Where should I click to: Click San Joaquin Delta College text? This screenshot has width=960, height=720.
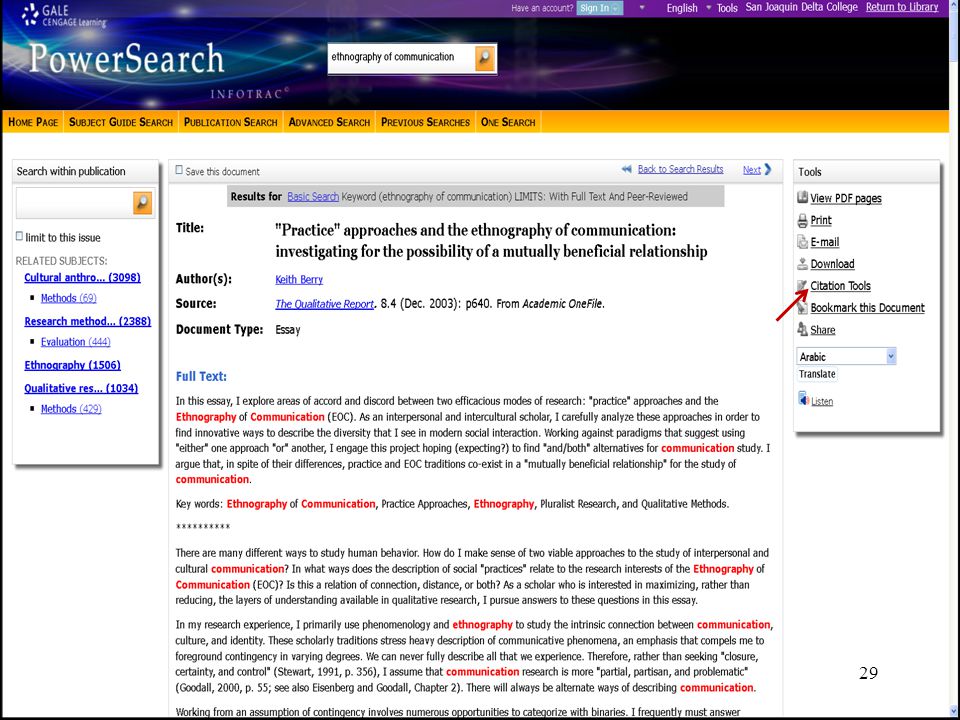[x=801, y=7]
